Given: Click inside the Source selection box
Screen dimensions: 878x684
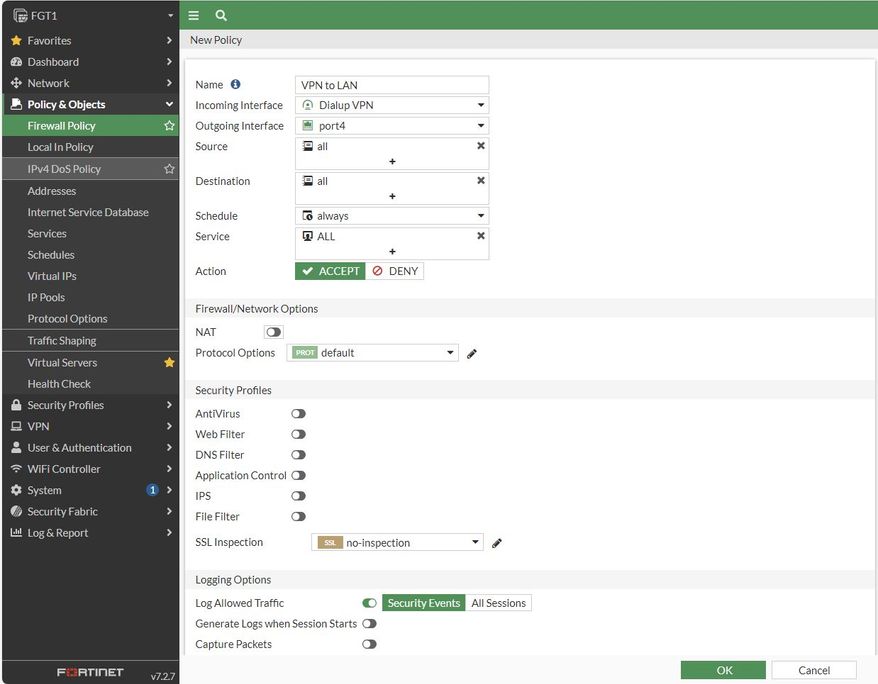Looking at the screenshot, I should tap(392, 154).
